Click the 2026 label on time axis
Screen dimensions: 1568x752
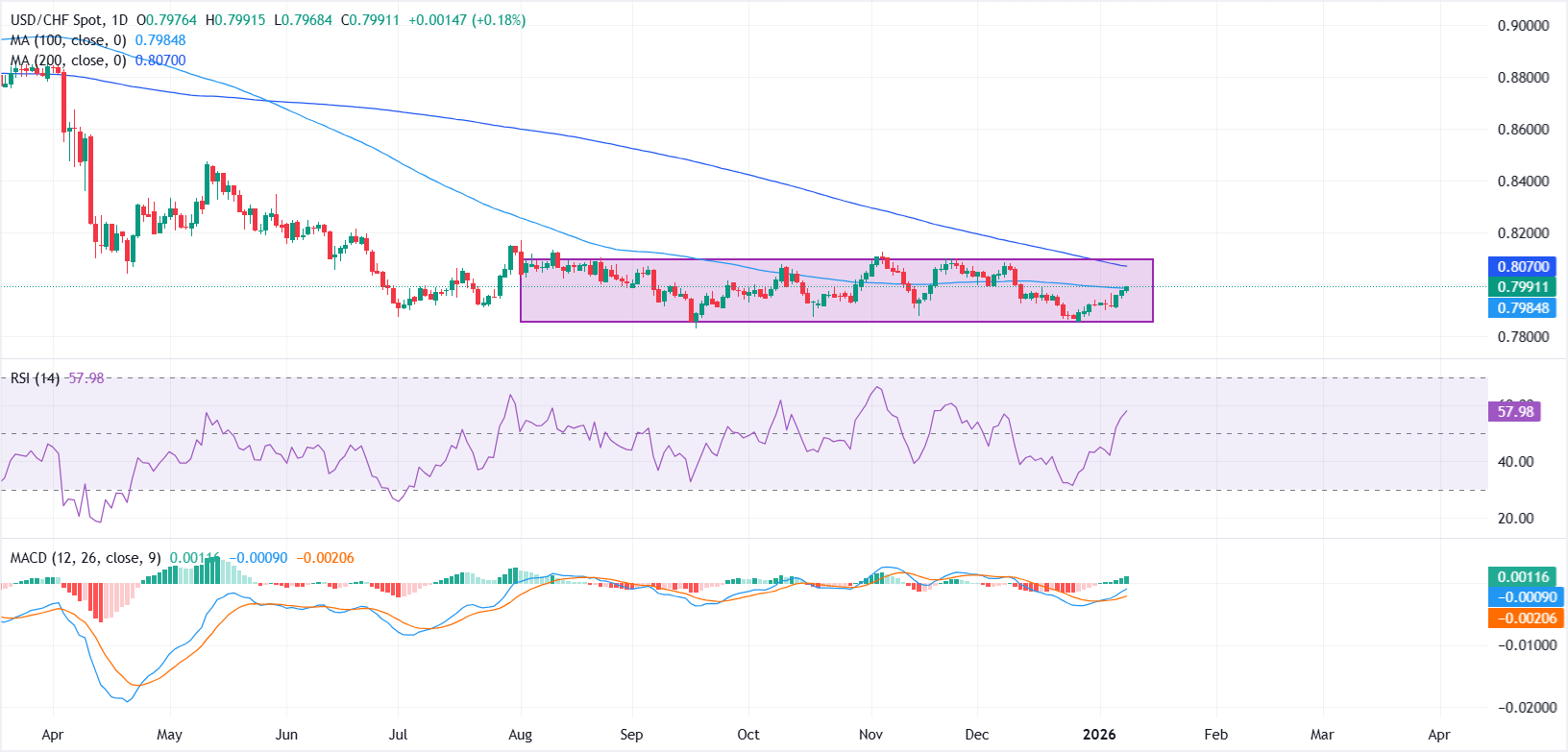1099,735
